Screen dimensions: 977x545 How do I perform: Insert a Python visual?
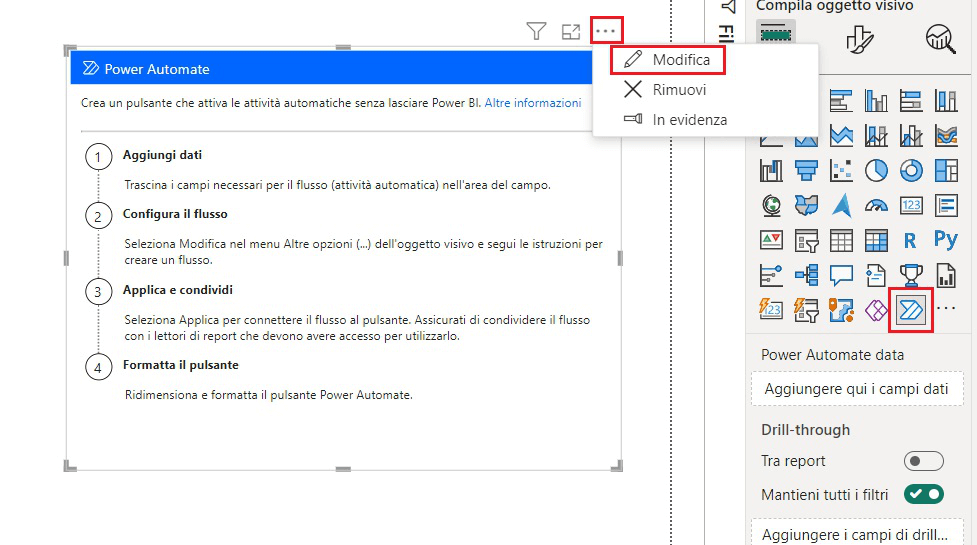(945, 240)
